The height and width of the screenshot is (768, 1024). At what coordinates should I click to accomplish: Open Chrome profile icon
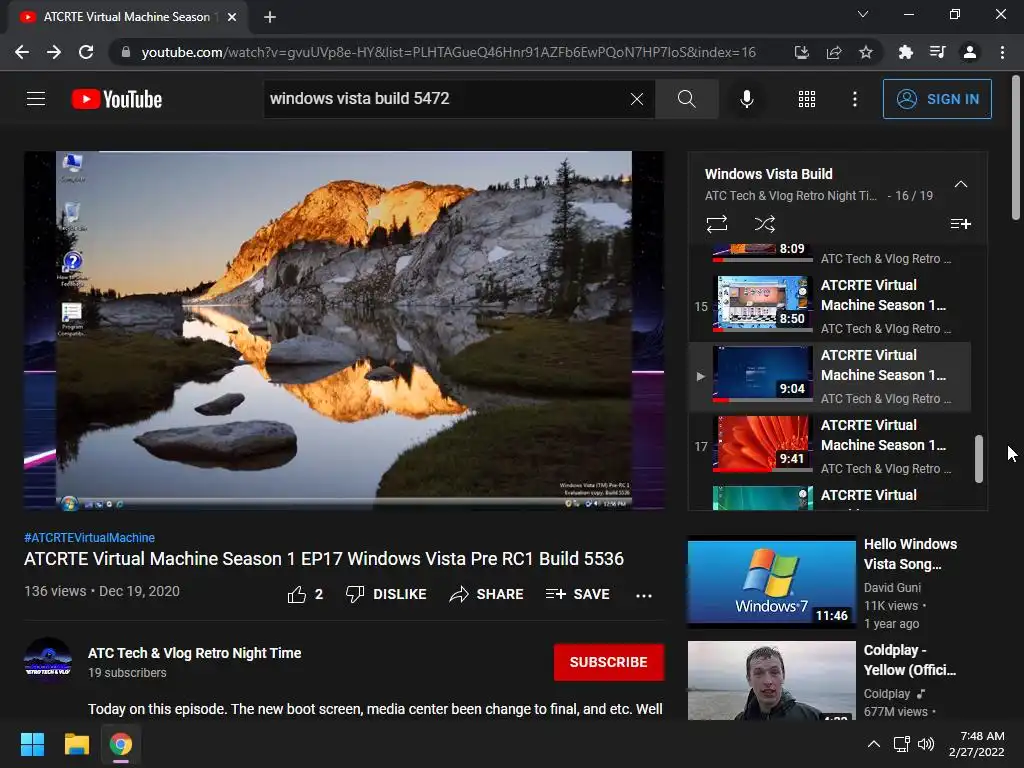(x=970, y=52)
